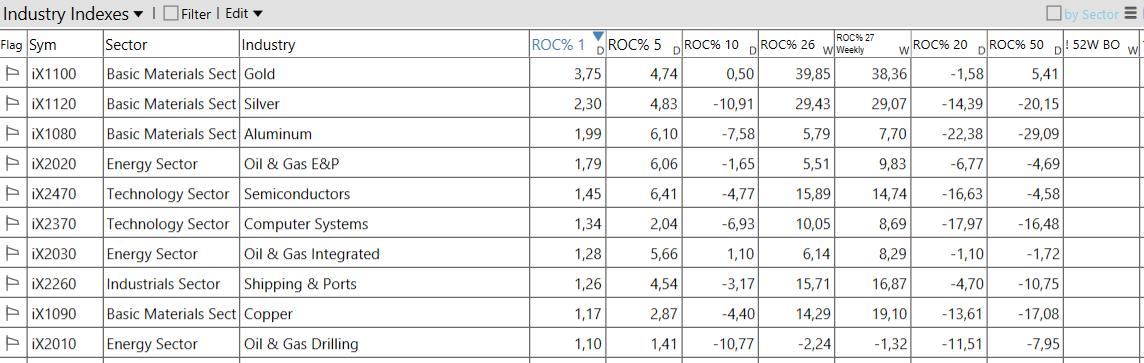The image size is (1144, 363).
Task: Open the hamburger list menu icon
Action: (1129, 13)
